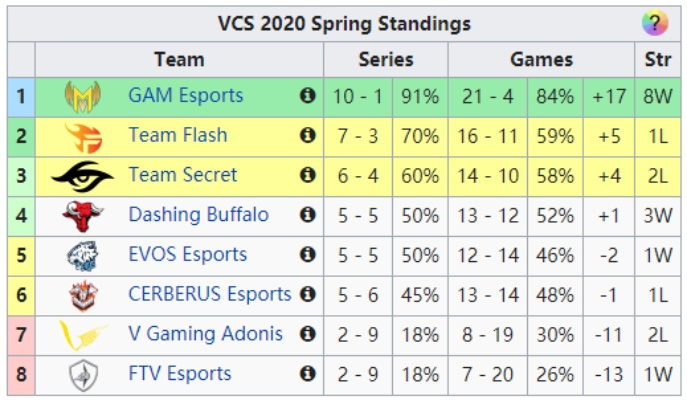Show info popup for Team Secret
The image size is (687, 400).
(307, 175)
